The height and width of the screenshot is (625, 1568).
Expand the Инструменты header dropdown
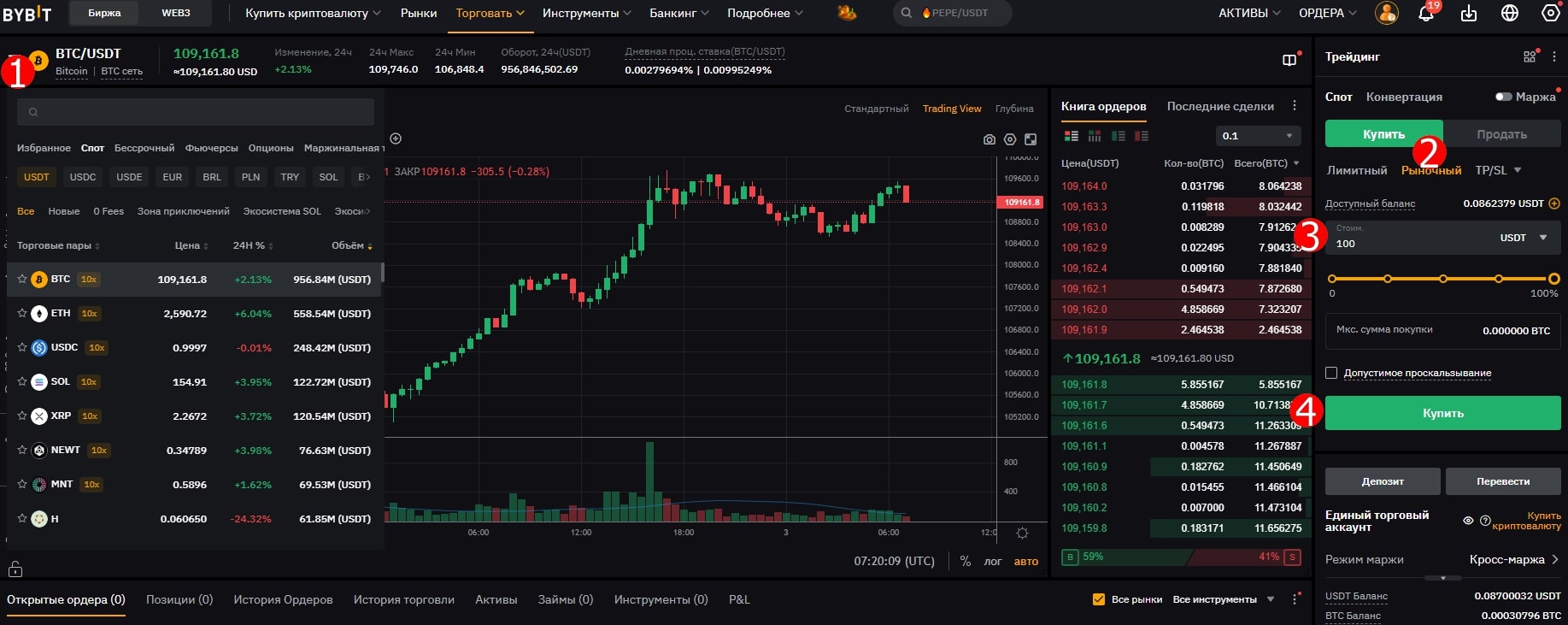pyautogui.click(x=586, y=13)
